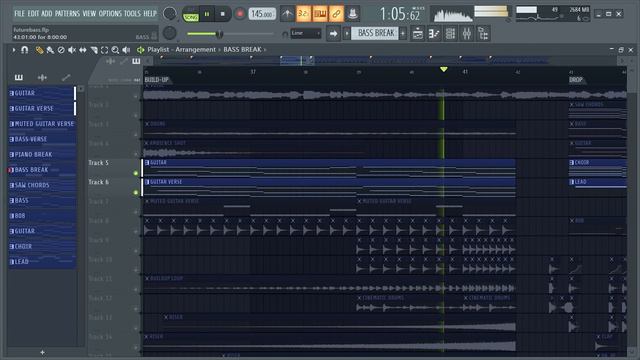Show automation clips in picker panel
Screen dimensions: 640x360
[x=66, y=77]
